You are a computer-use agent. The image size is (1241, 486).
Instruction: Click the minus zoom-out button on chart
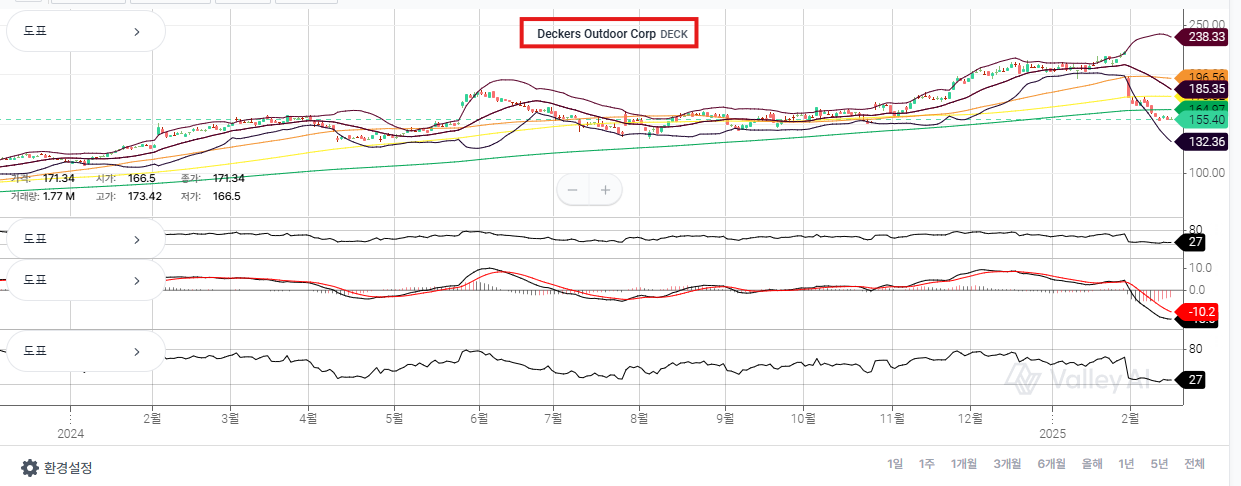coord(573,189)
